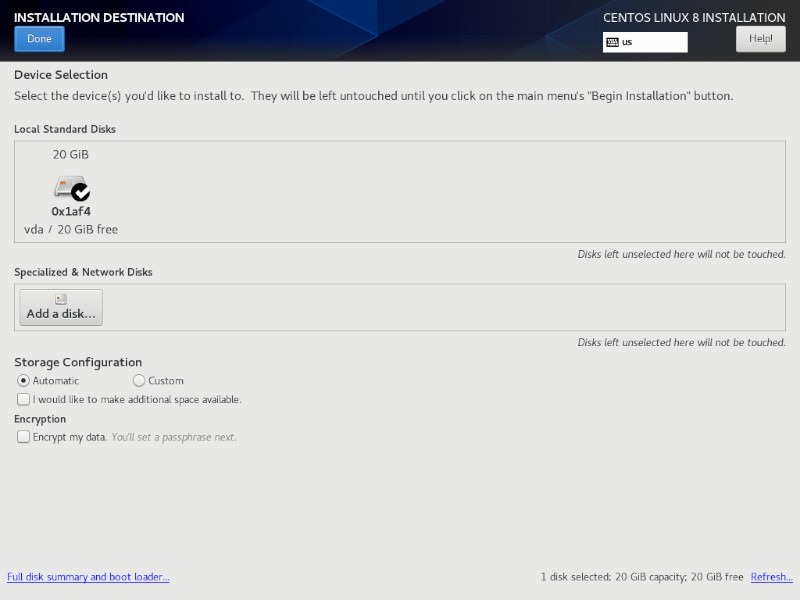800x600 pixels.
Task: Expand the Specialized & Network Disks section
Action: click(81, 271)
